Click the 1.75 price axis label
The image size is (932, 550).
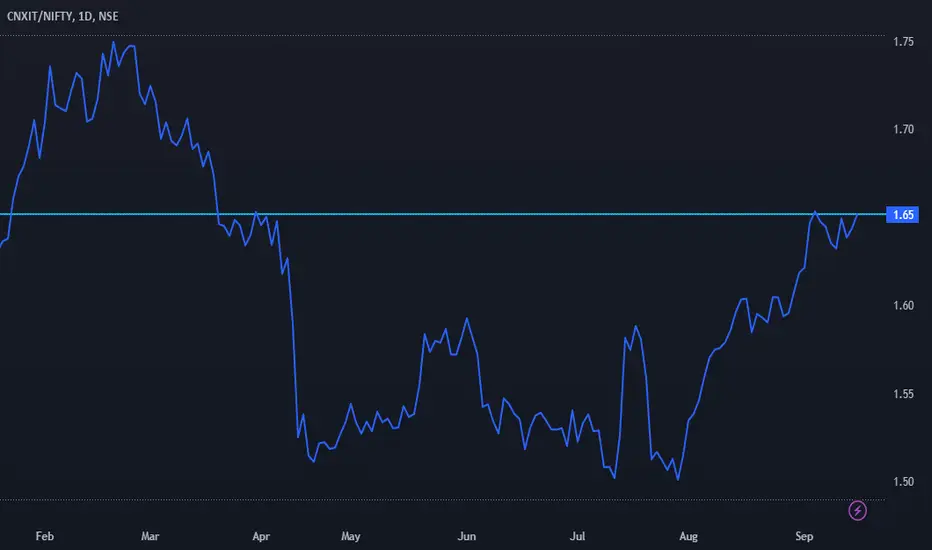tap(903, 42)
